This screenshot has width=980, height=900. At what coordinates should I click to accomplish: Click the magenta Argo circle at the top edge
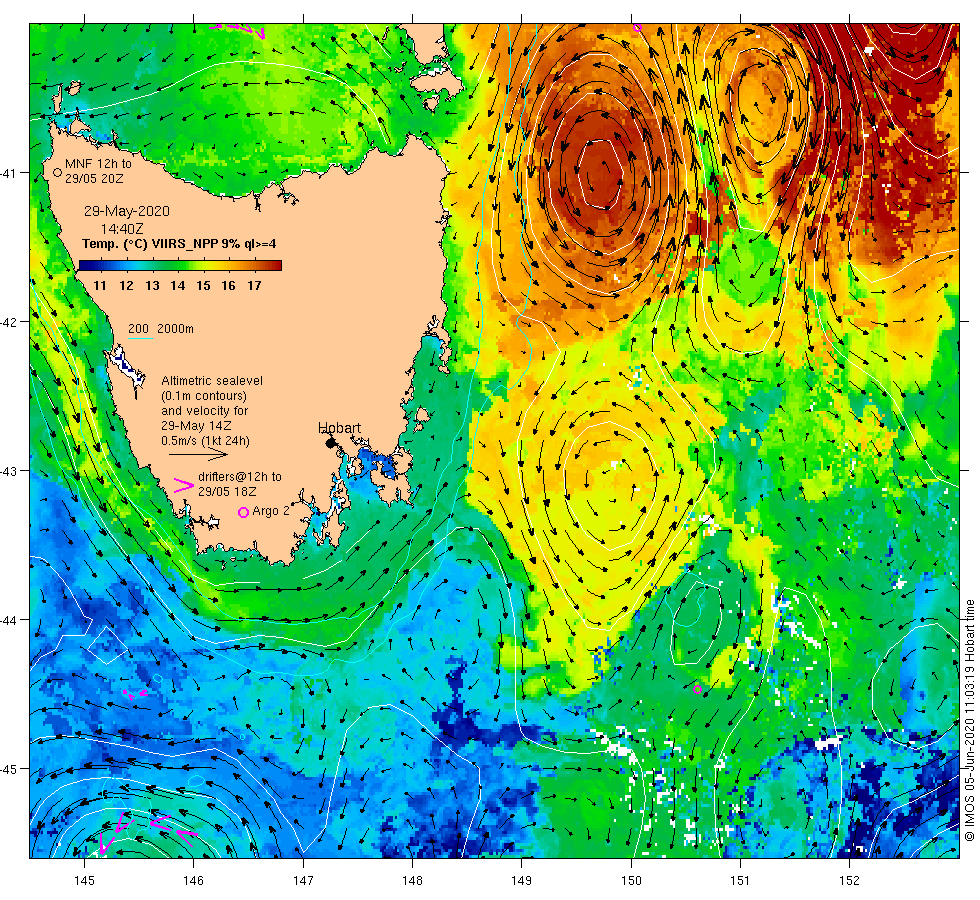[x=638, y=27]
